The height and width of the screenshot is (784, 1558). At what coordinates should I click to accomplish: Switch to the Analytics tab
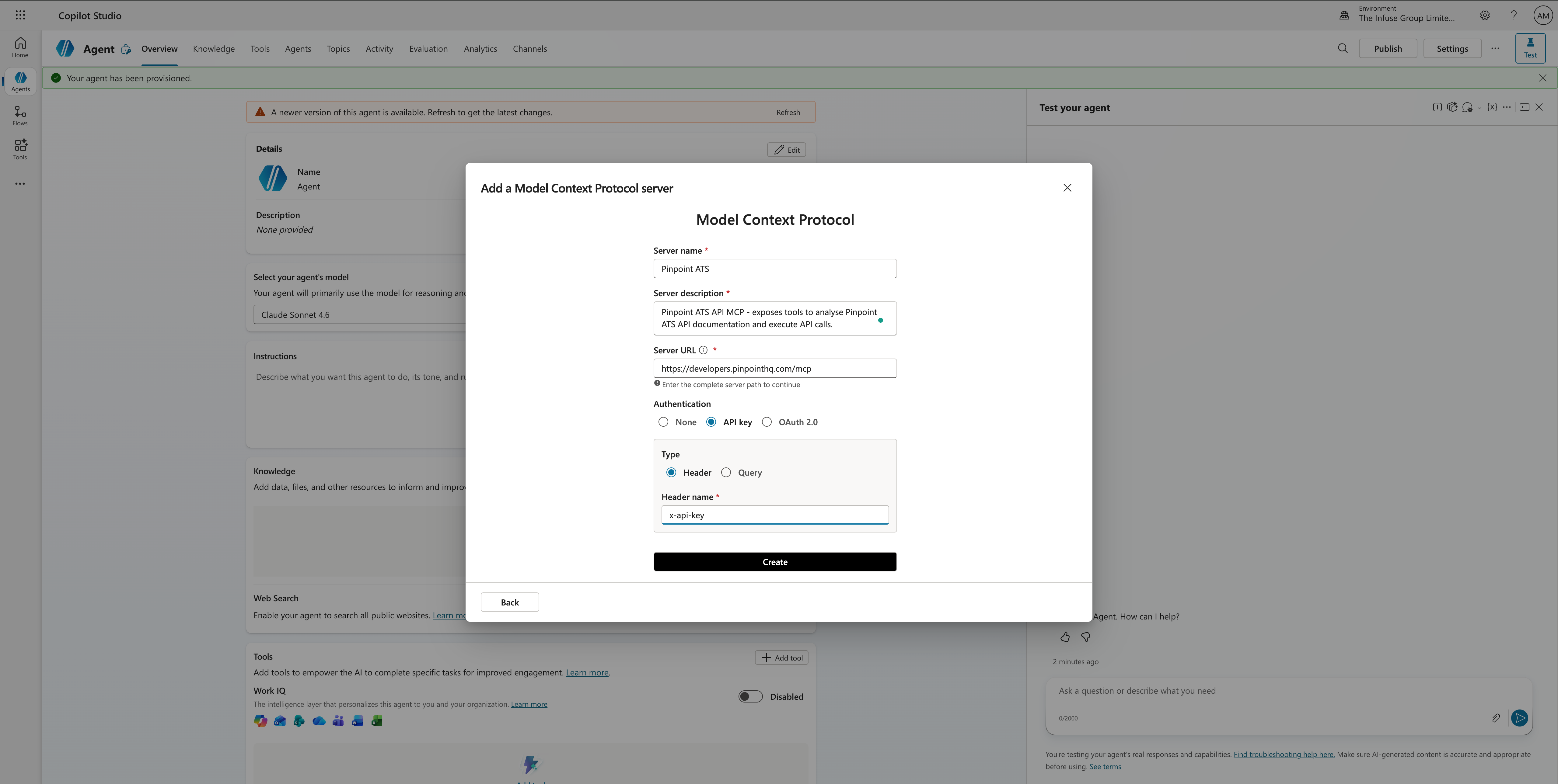pyautogui.click(x=480, y=48)
